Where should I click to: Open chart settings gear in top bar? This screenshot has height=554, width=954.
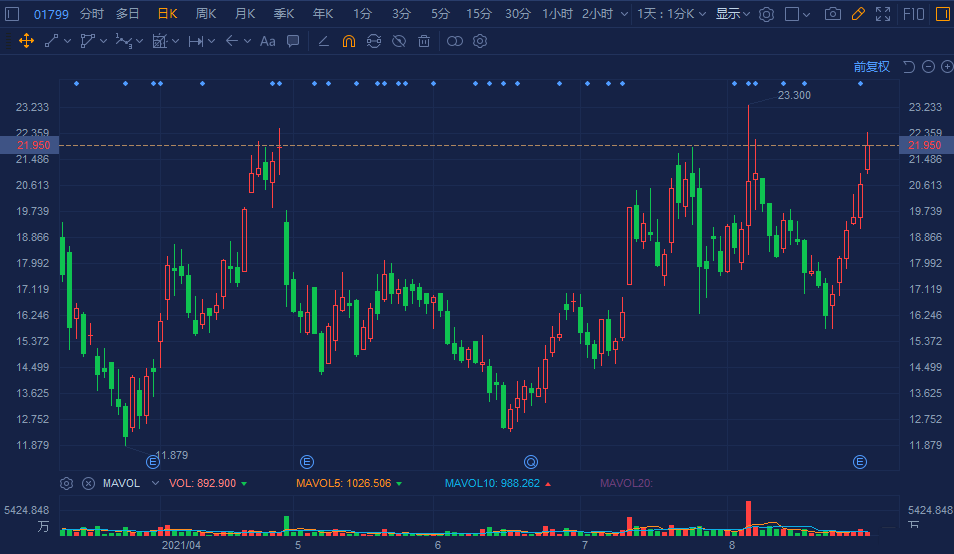[767, 14]
